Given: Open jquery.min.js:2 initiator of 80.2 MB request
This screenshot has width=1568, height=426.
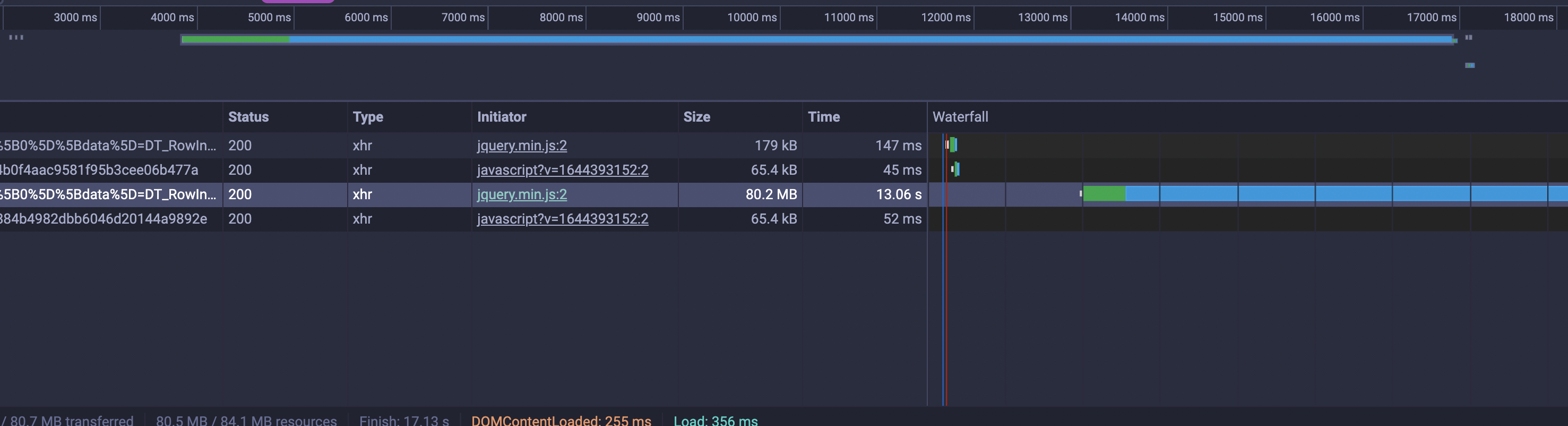Looking at the screenshot, I should pos(522,194).
